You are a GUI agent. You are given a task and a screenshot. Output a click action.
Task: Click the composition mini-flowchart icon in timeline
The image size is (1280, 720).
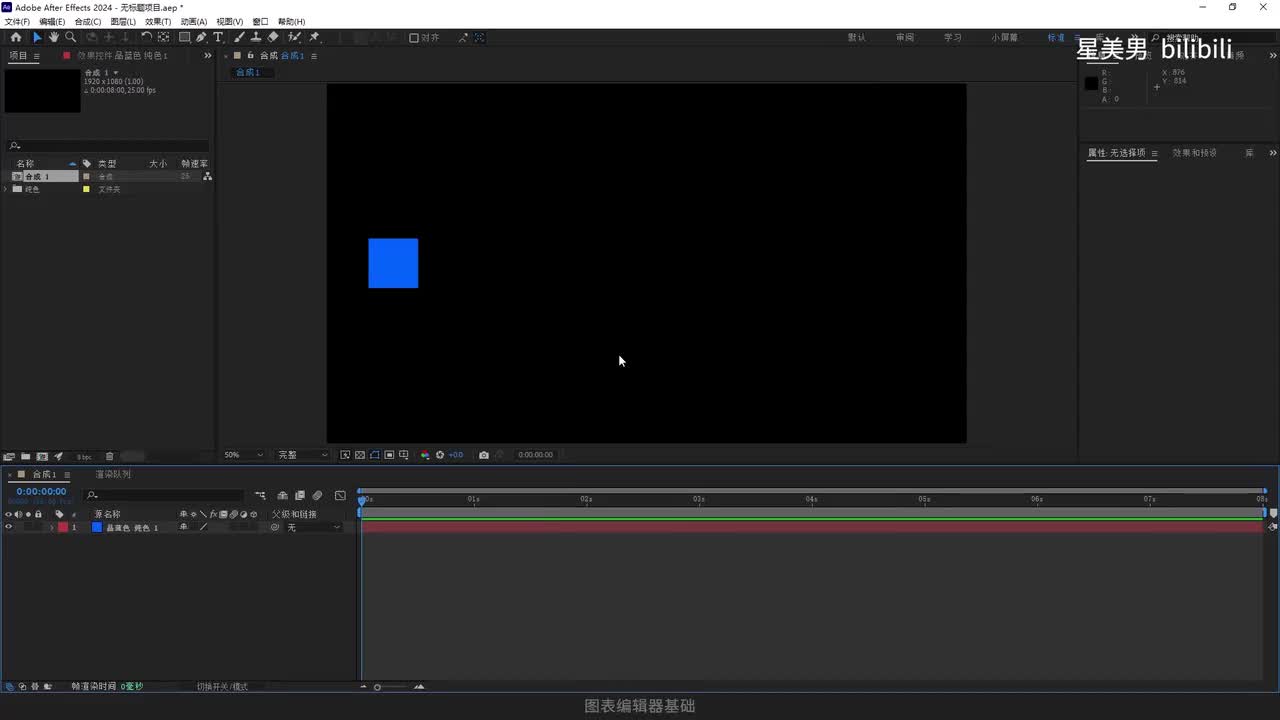261,495
